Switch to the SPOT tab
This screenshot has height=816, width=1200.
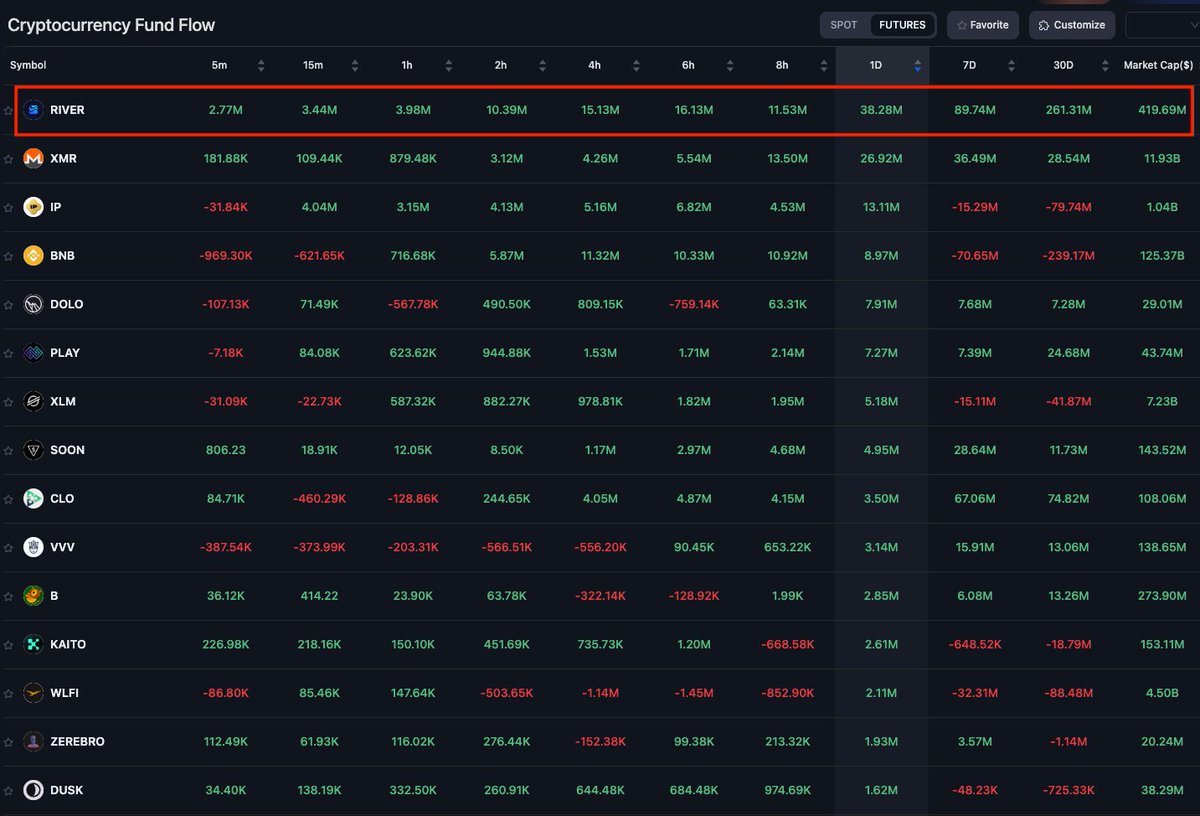(x=846, y=24)
